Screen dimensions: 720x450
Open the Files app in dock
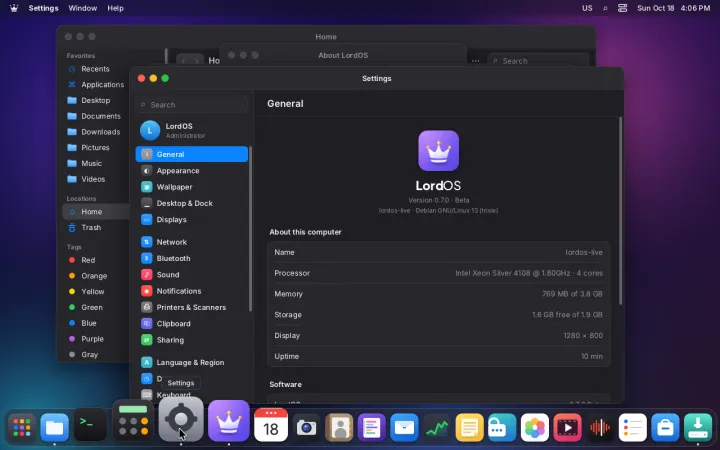click(x=55, y=428)
